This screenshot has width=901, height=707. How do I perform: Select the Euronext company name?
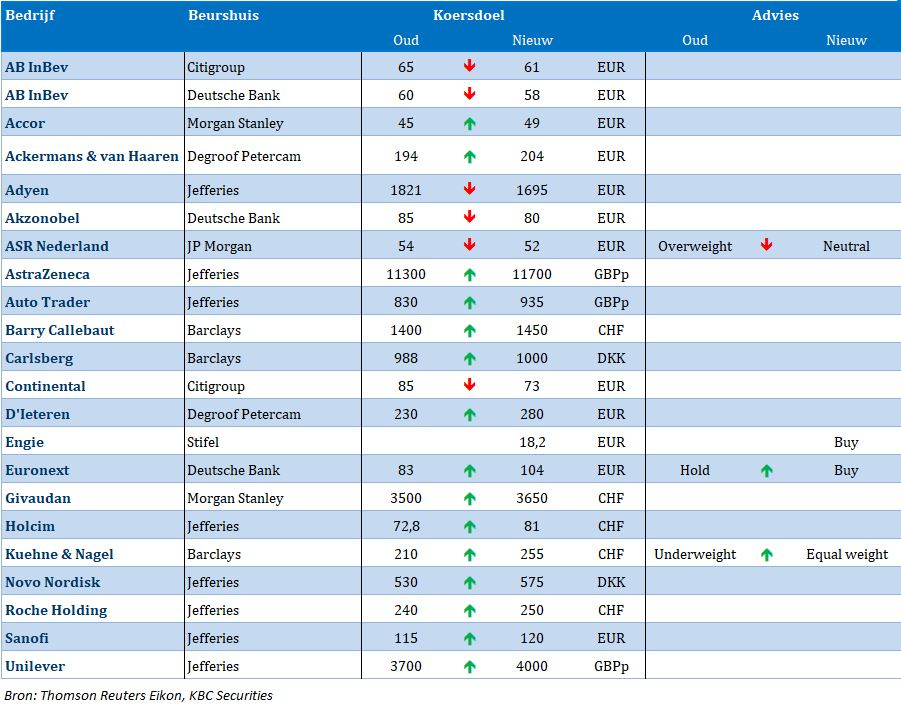coord(37,470)
